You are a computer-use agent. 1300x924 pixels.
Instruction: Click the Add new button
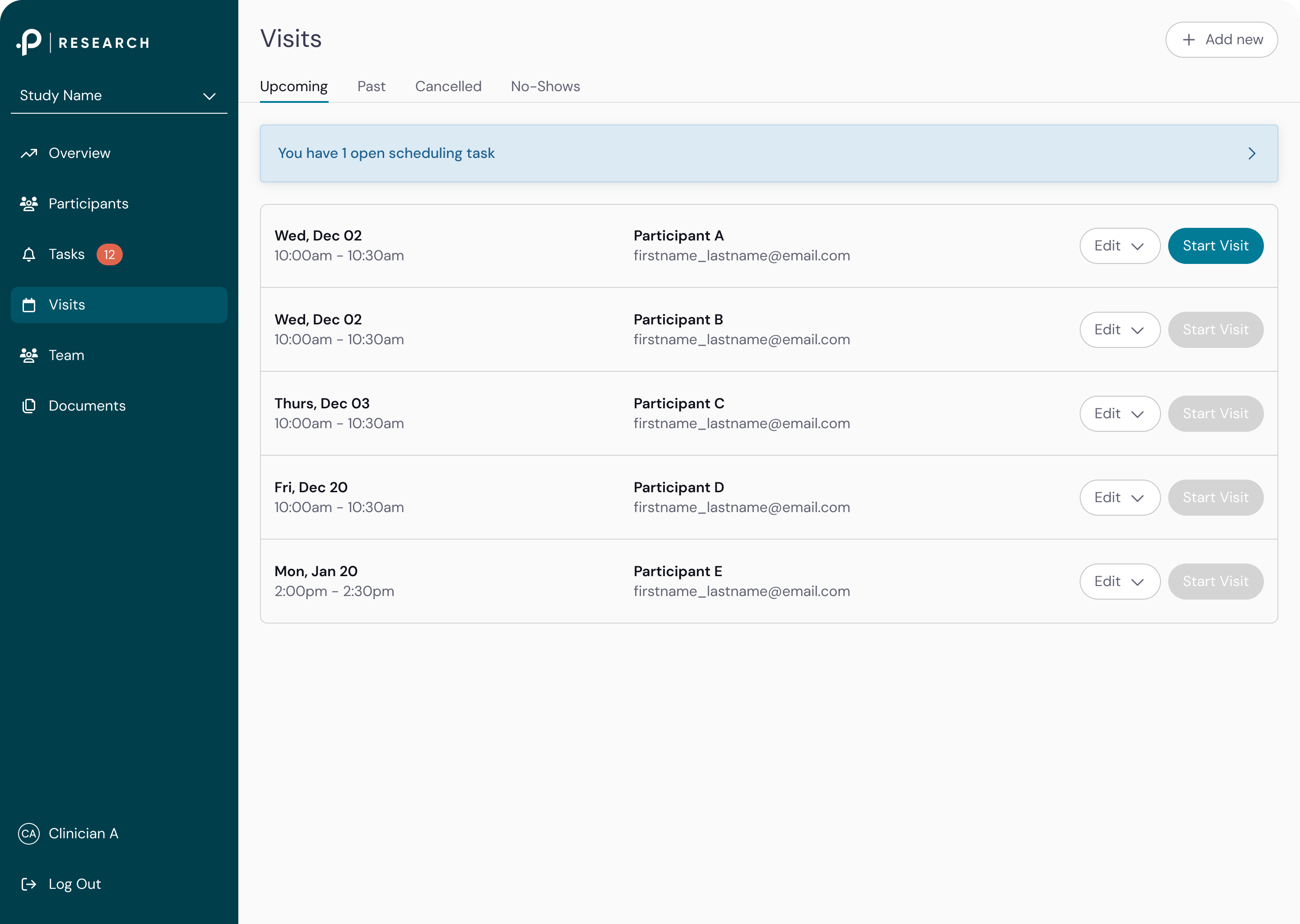coord(1221,40)
